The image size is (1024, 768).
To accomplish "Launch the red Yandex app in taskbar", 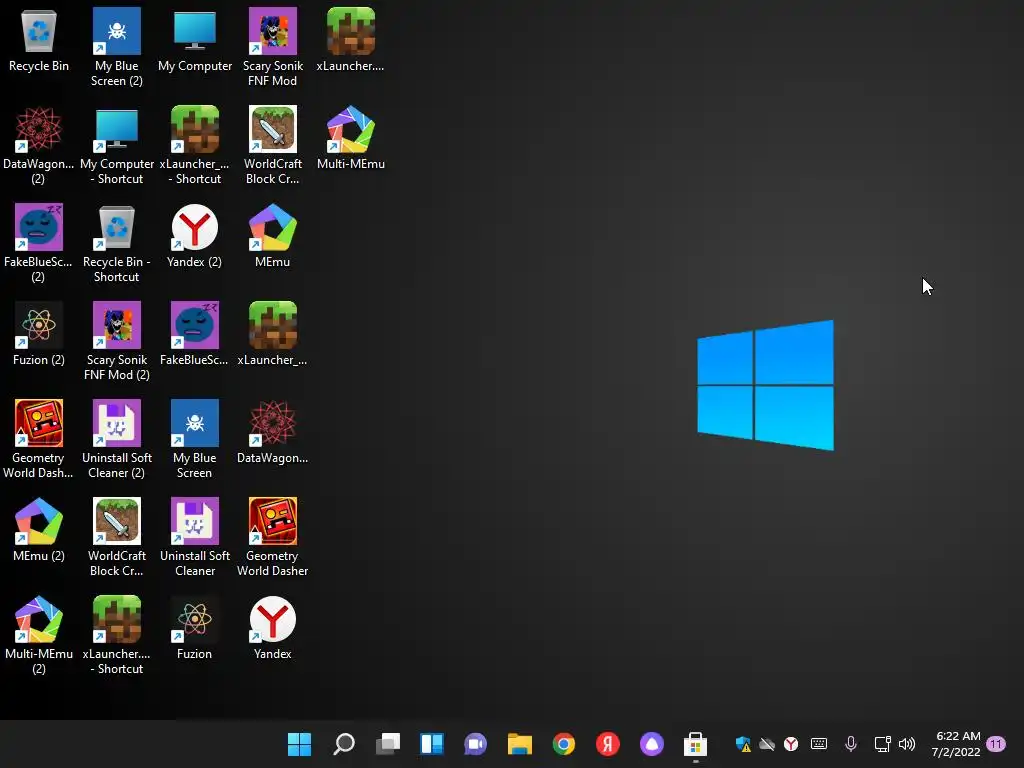I will (607, 744).
